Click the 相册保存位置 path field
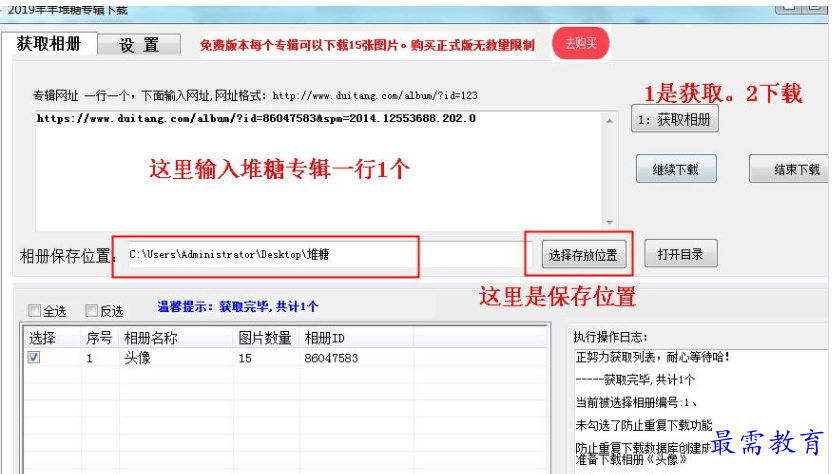Viewport: 832px width, 474px height. click(x=329, y=255)
